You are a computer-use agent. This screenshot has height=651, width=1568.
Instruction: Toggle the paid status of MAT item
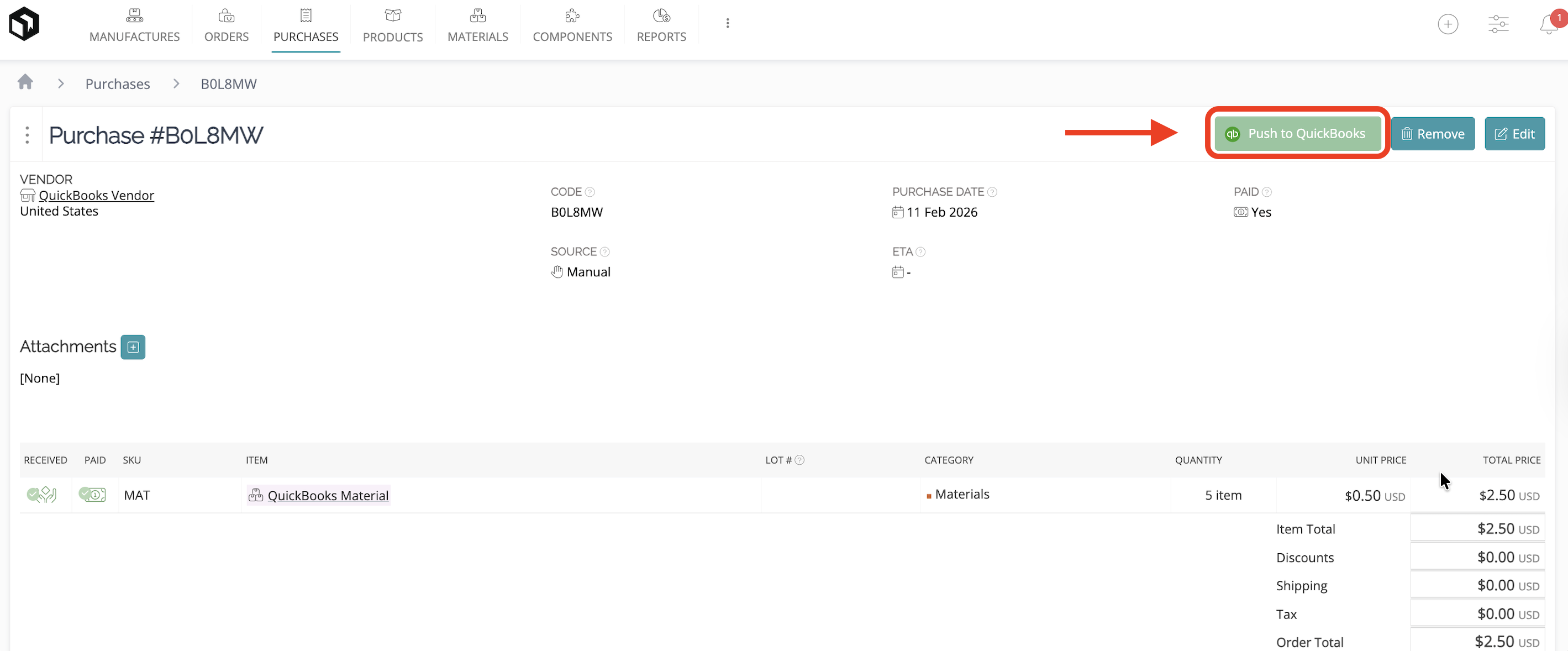tap(92, 495)
